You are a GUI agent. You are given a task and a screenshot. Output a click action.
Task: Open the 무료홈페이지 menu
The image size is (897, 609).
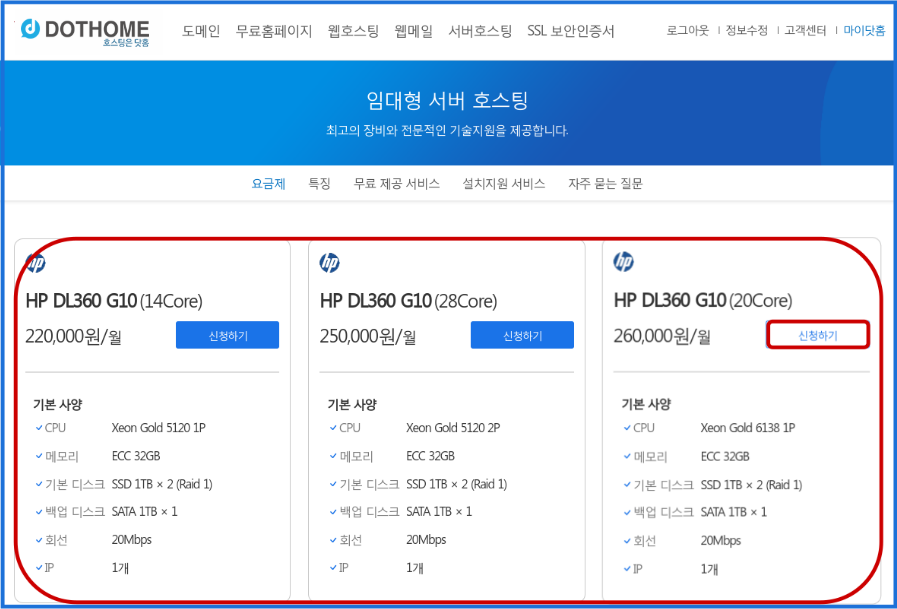(x=274, y=31)
